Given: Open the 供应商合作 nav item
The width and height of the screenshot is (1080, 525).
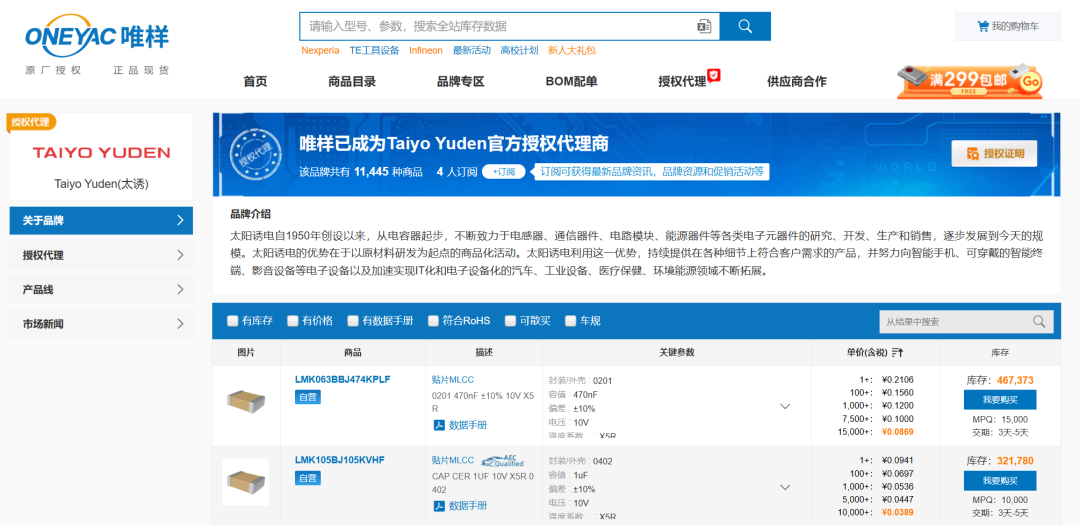Looking at the screenshot, I should pyautogui.click(x=797, y=81).
